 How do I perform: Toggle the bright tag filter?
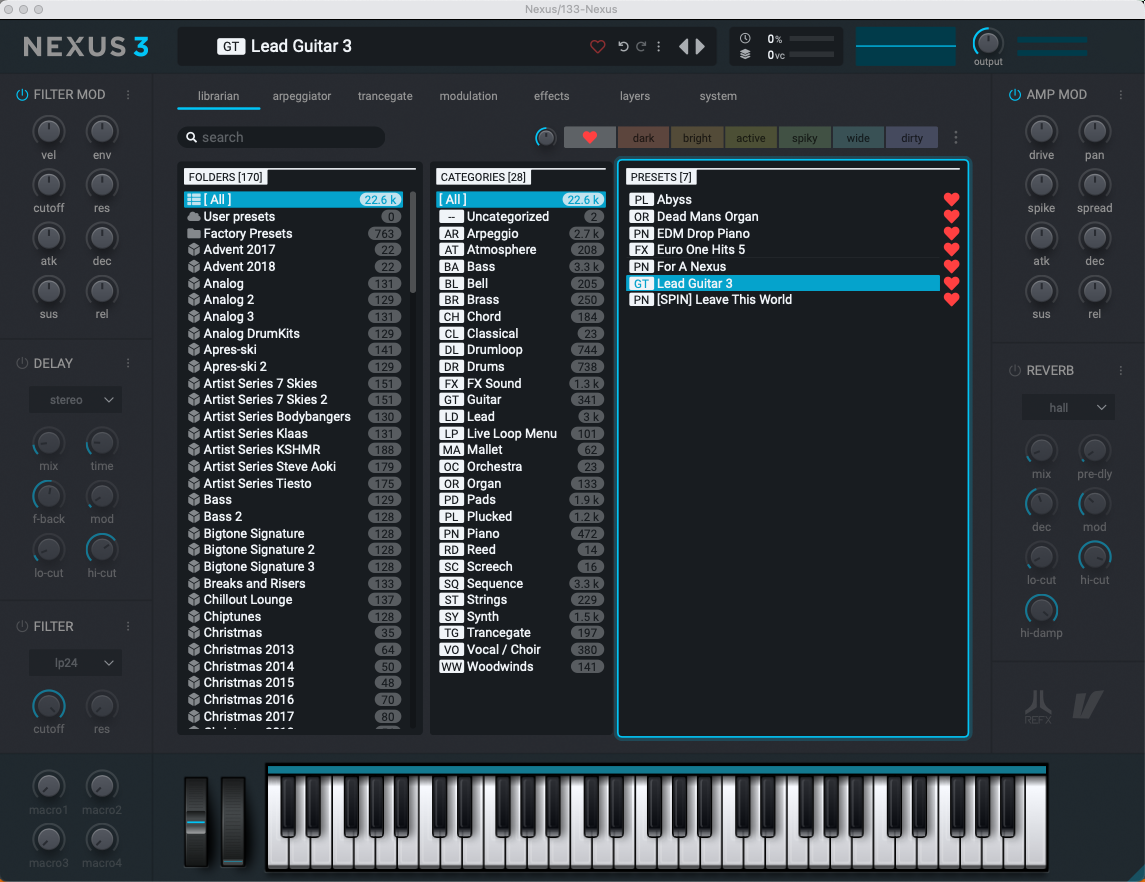click(x=697, y=138)
